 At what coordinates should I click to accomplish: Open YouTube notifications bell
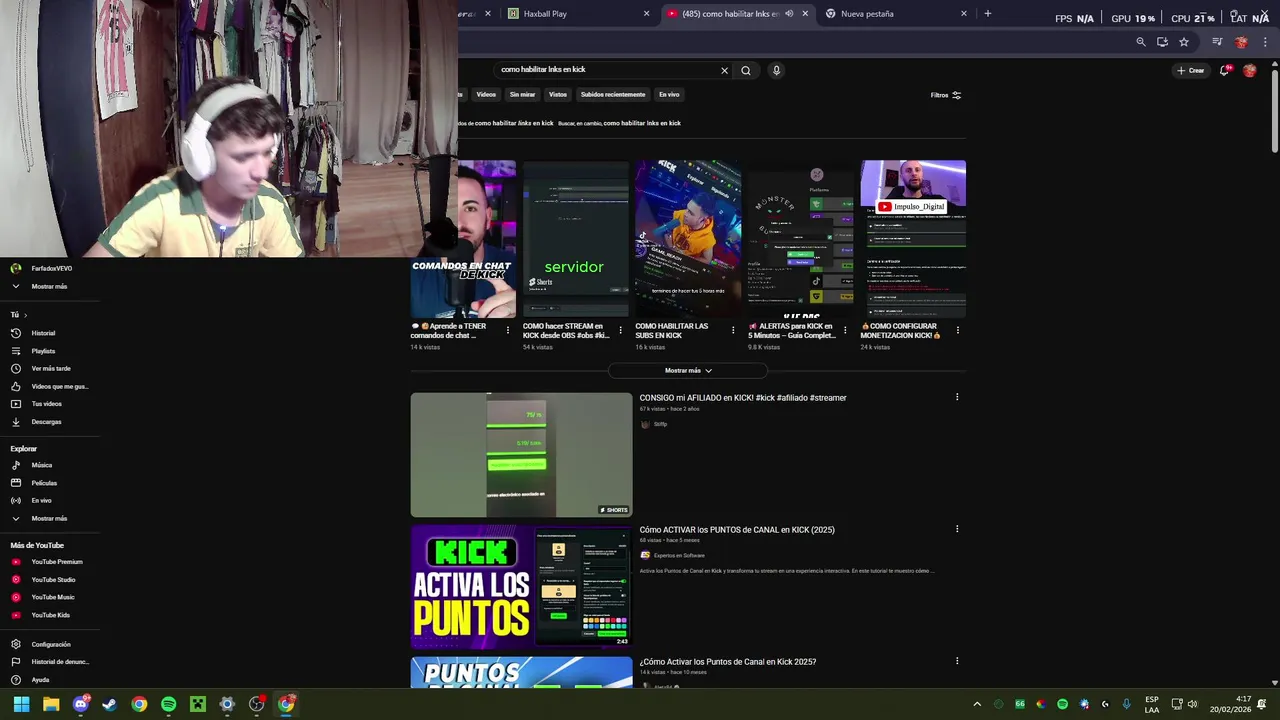click(1224, 70)
